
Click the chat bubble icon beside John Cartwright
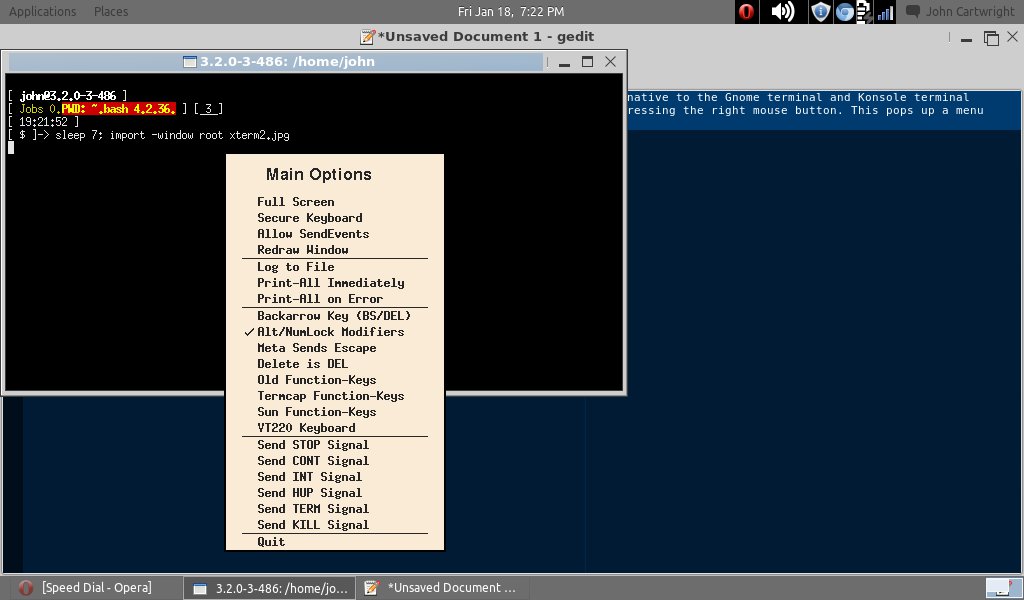(913, 12)
